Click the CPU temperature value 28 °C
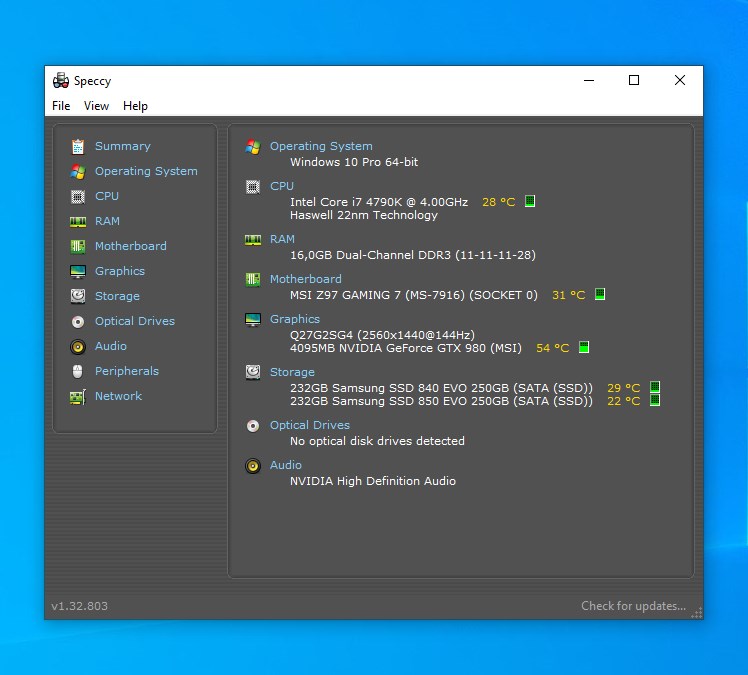This screenshot has width=748, height=675. 499,202
